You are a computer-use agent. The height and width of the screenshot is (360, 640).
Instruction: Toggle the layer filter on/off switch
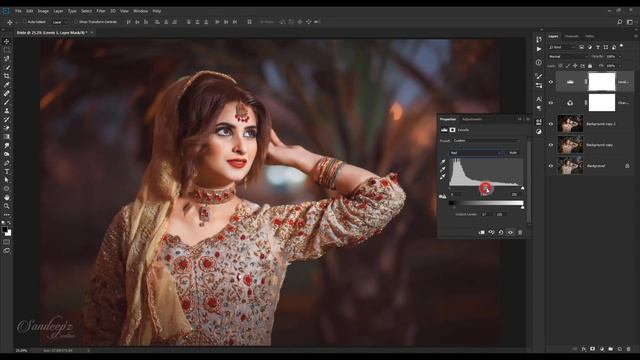(621, 46)
